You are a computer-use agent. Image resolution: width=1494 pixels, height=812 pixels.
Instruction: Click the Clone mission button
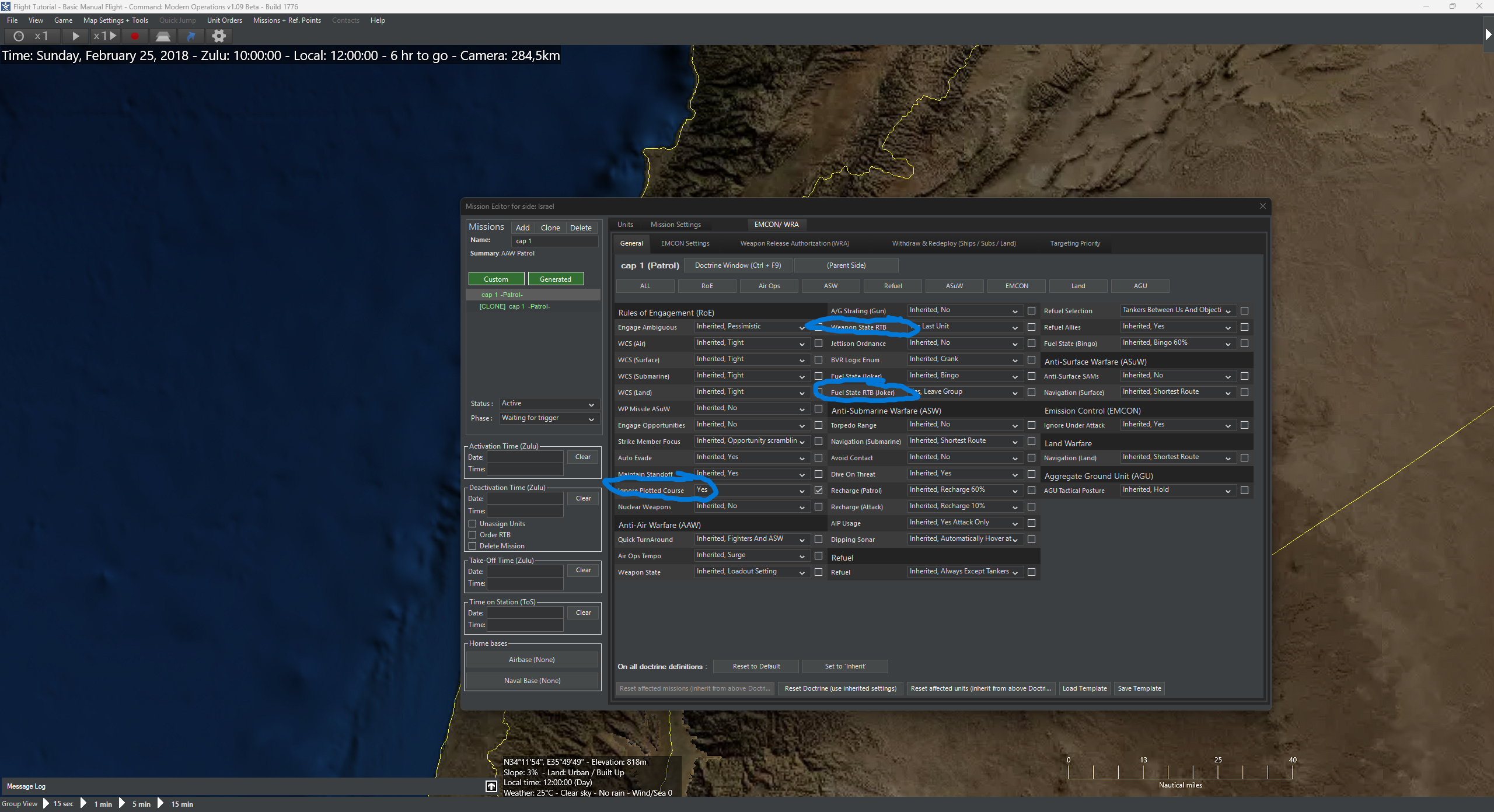[x=550, y=228]
